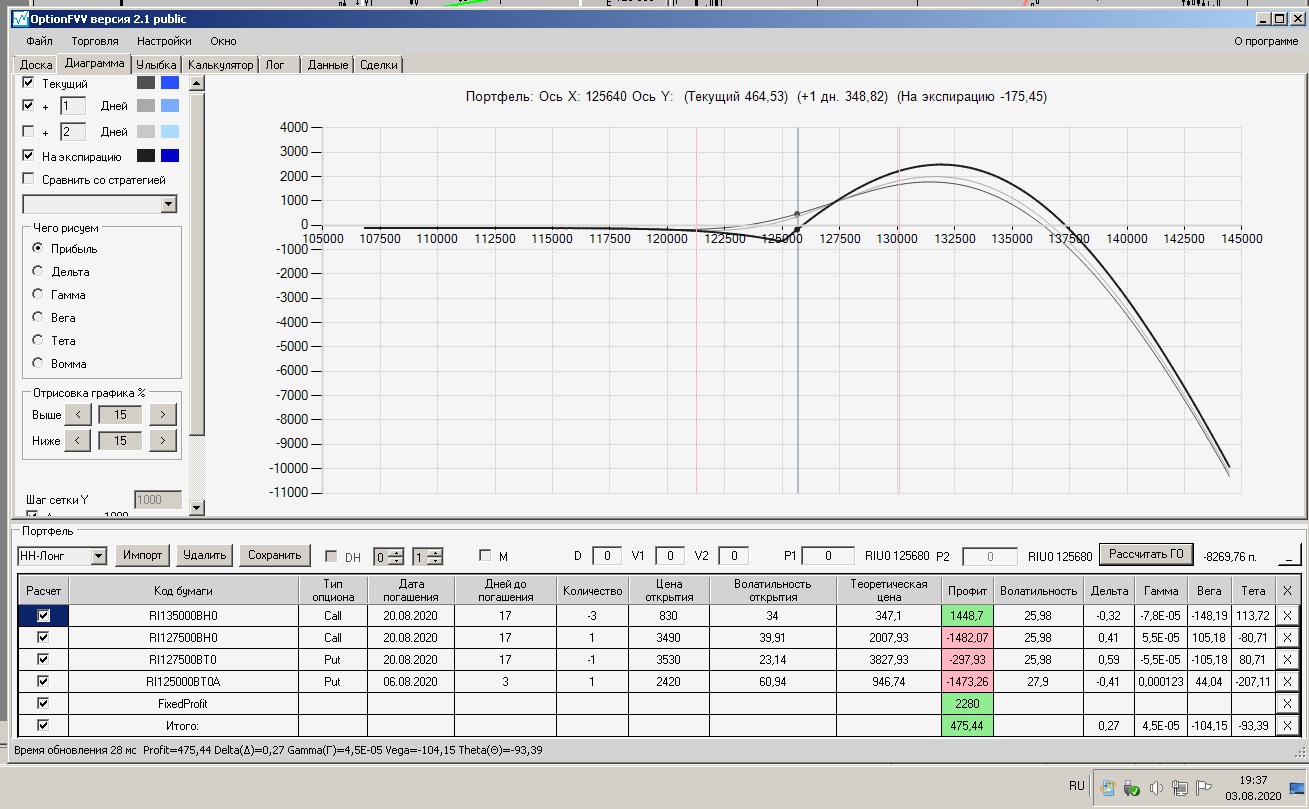This screenshot has width=1309, height=809.
Task: Switch to the Калькулятор tab
Action: (x=220, y=65)
